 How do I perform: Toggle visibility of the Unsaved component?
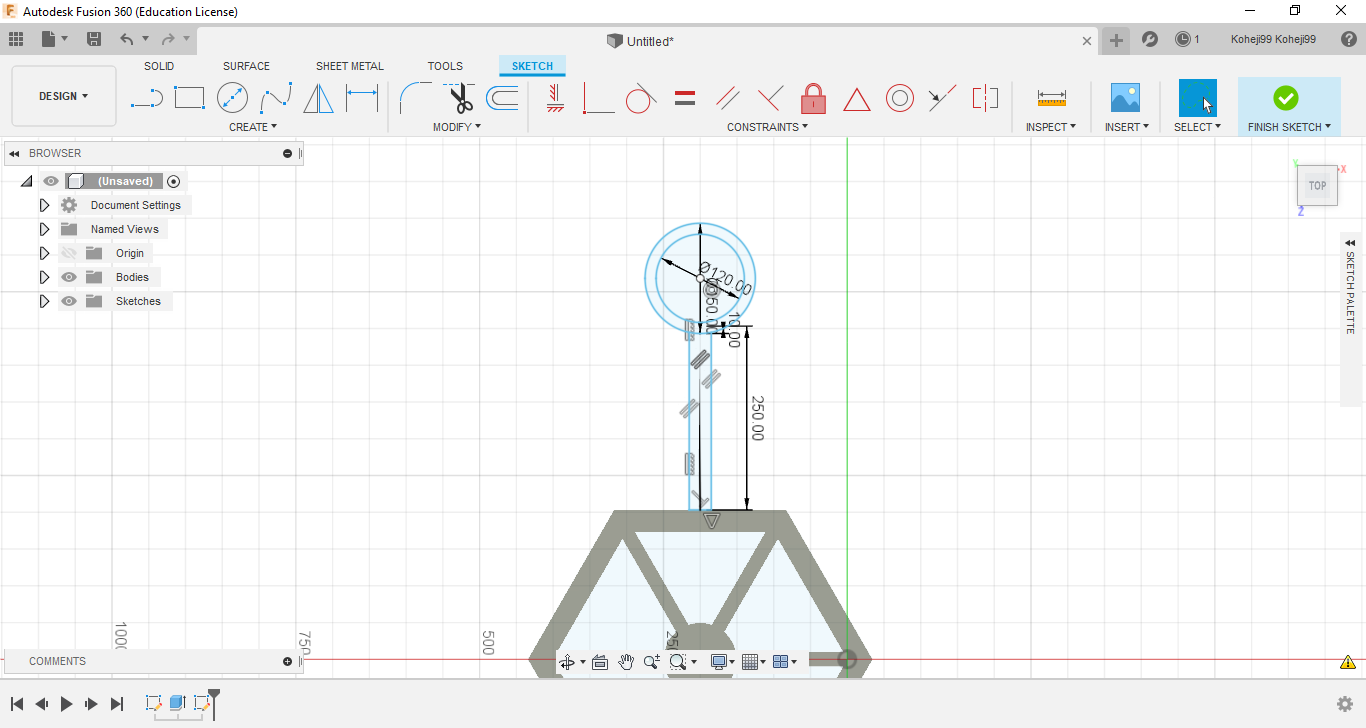(51, 181)
